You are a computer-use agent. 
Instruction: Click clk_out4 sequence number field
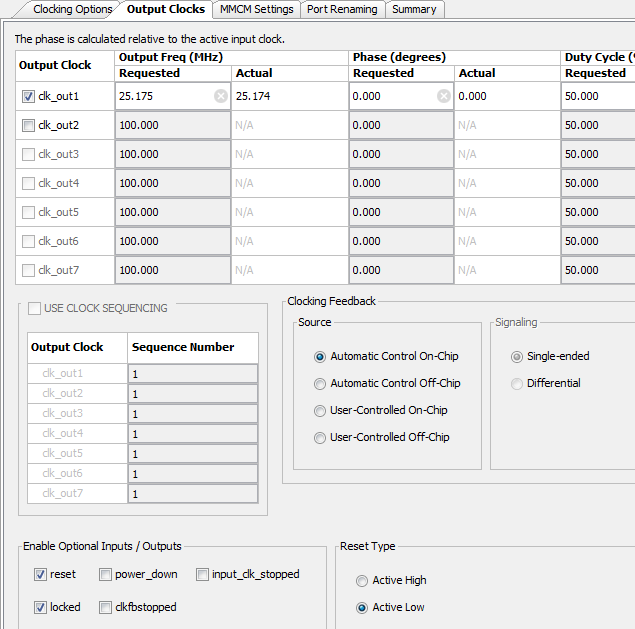coord(193,434)
